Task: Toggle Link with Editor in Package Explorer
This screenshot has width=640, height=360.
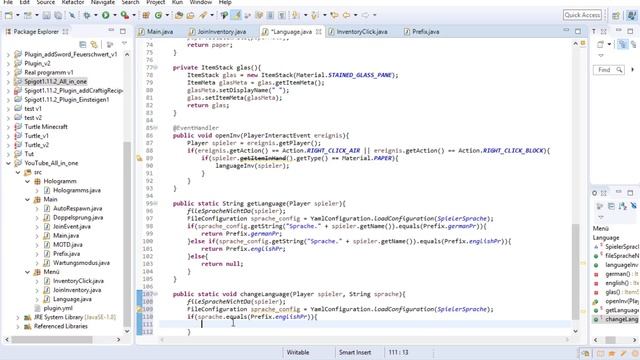Action: pos(94,44)
